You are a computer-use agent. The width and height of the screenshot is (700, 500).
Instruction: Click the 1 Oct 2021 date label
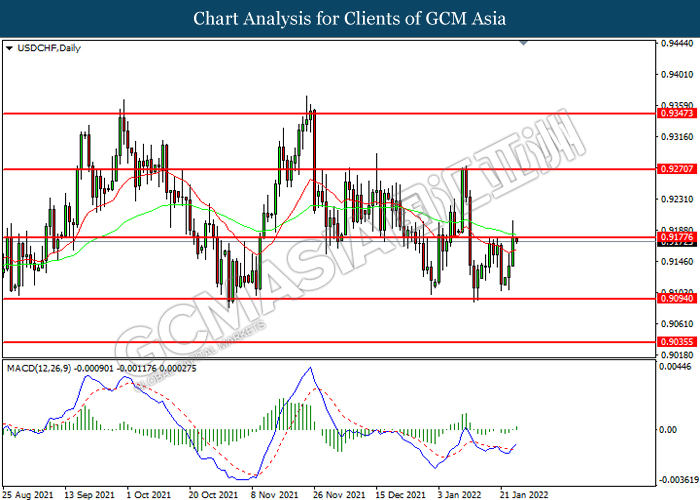click(x=149, y=495)
